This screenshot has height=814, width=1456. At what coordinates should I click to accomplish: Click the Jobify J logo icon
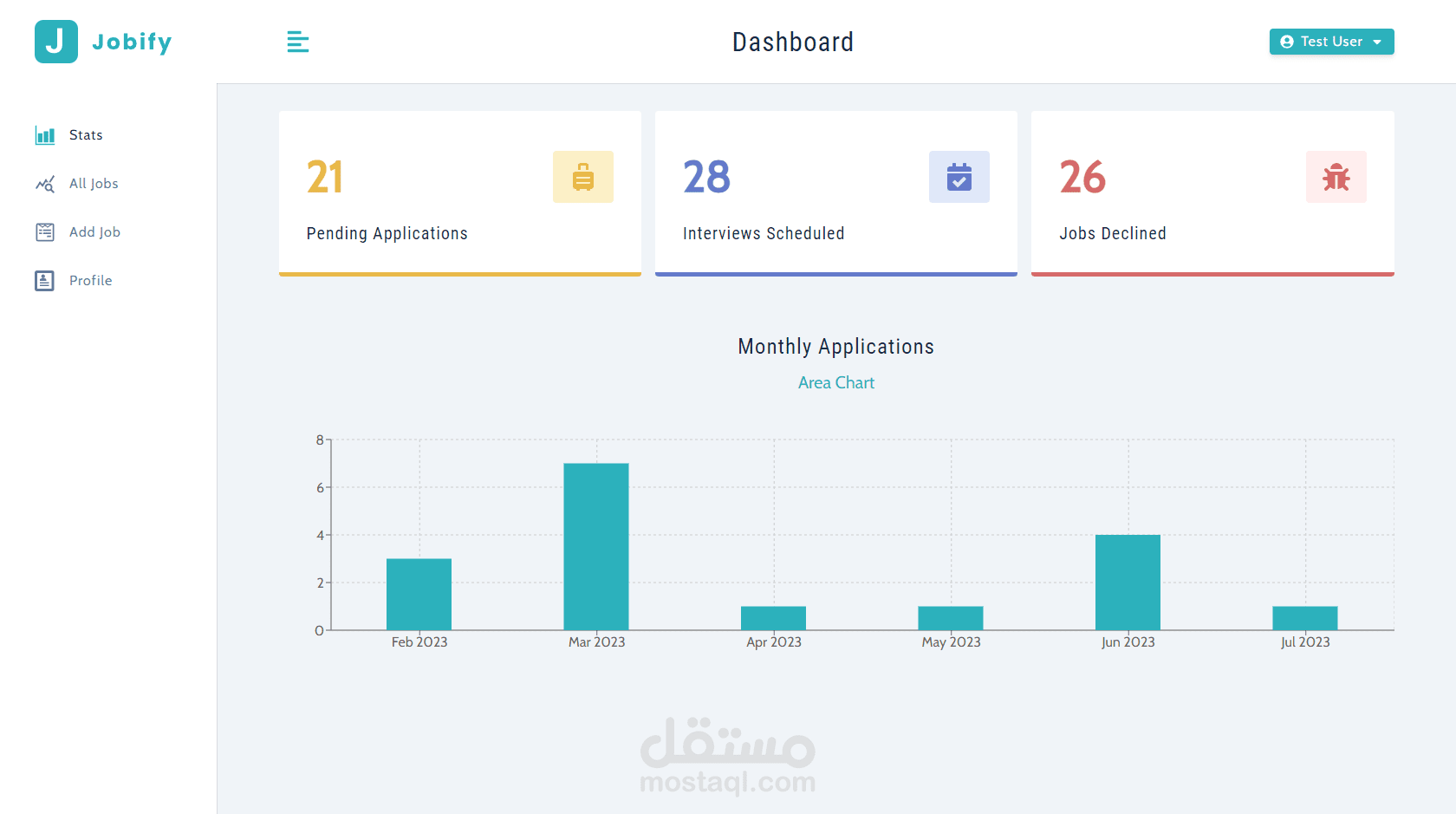(56, 42)
